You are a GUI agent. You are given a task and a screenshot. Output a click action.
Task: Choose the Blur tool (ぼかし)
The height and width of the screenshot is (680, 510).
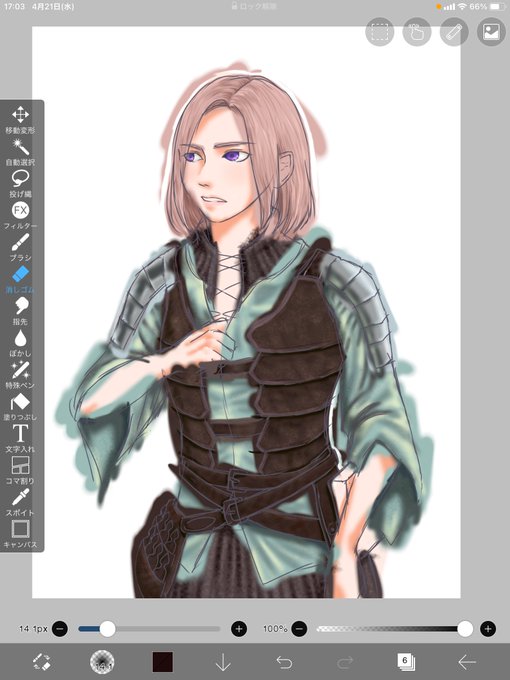coord(20,343)
